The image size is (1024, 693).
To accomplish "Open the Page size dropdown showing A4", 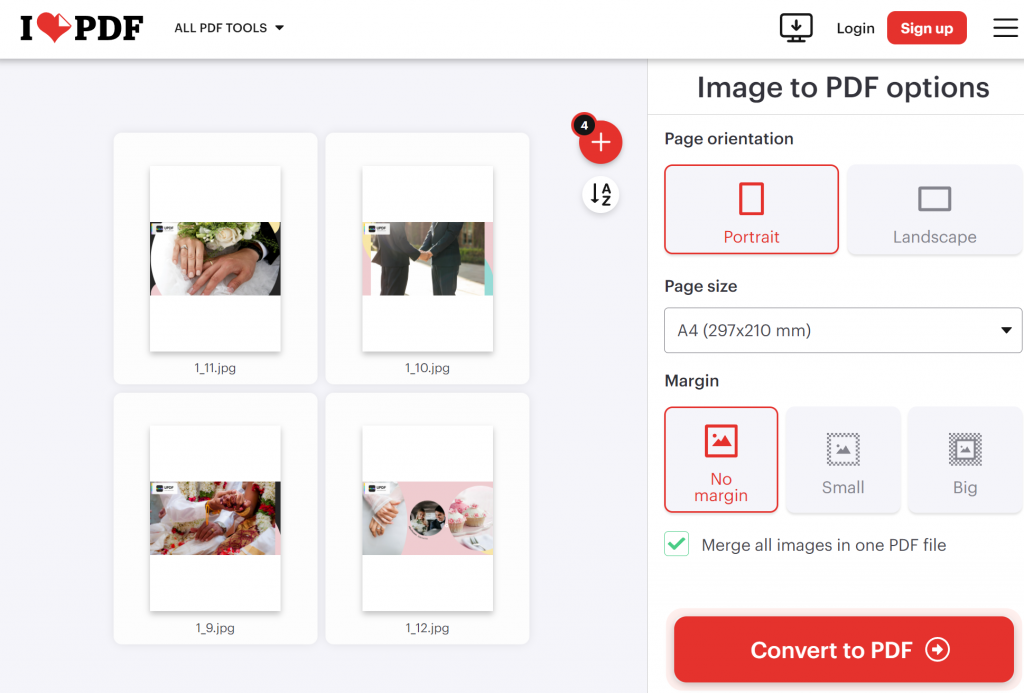I will pos(843,330).
